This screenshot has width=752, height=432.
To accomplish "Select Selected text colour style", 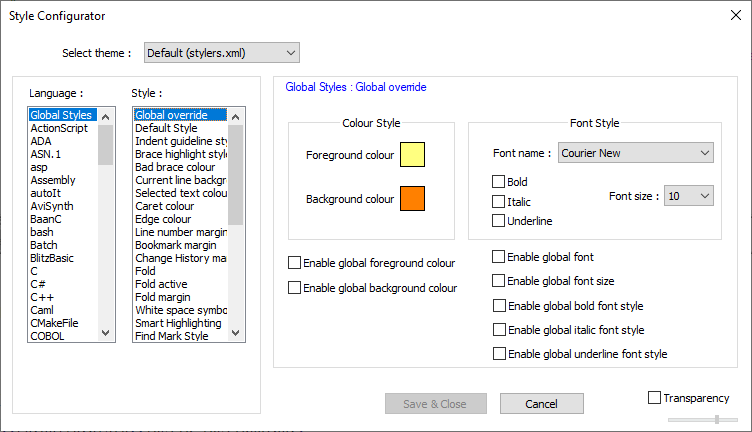I will [x=180, y=193].
